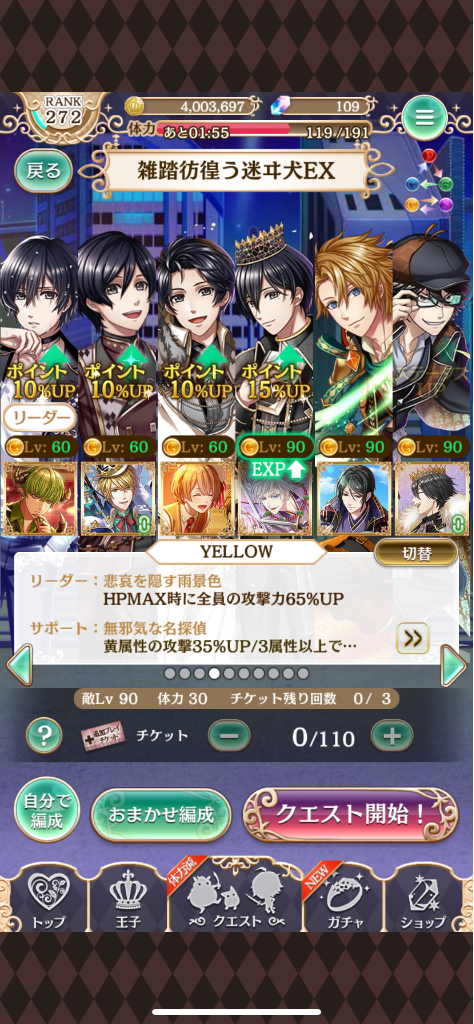Expand support skill details with double chevron
474x1024 pixels.
[413, 638]
